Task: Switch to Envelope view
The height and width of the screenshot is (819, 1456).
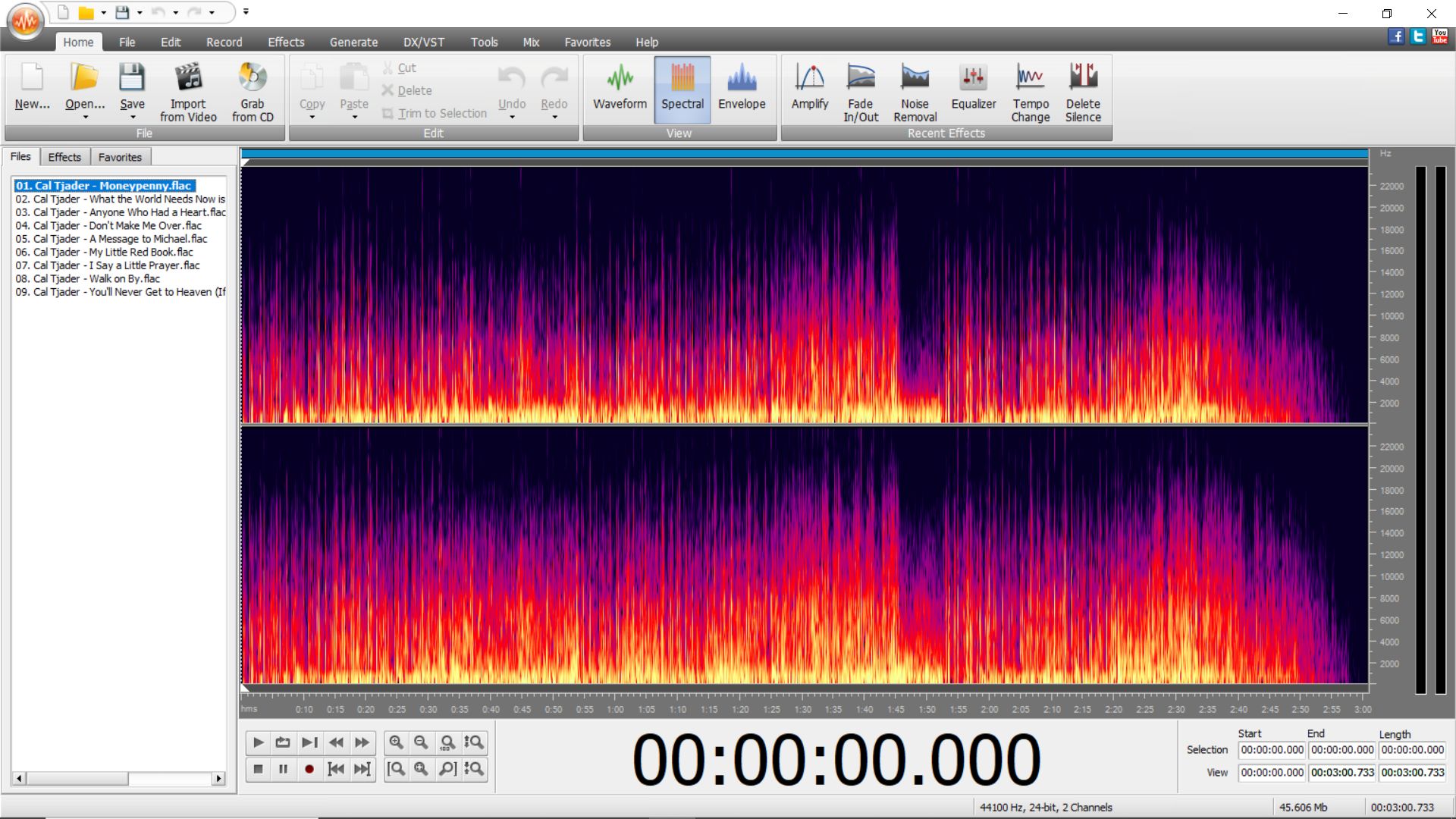Action: point(742,89)
